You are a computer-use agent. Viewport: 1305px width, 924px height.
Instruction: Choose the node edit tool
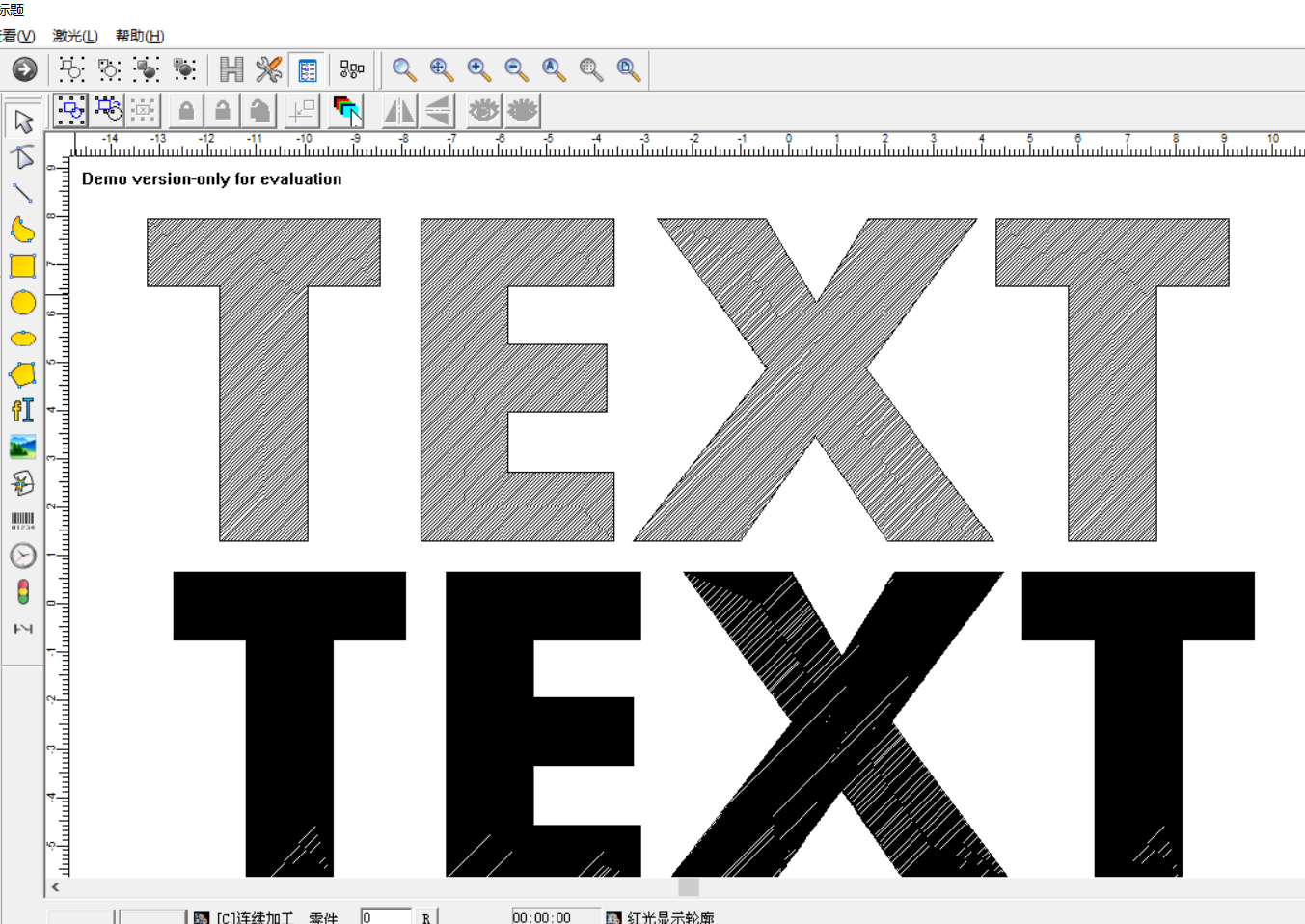[x=23, y=157]
